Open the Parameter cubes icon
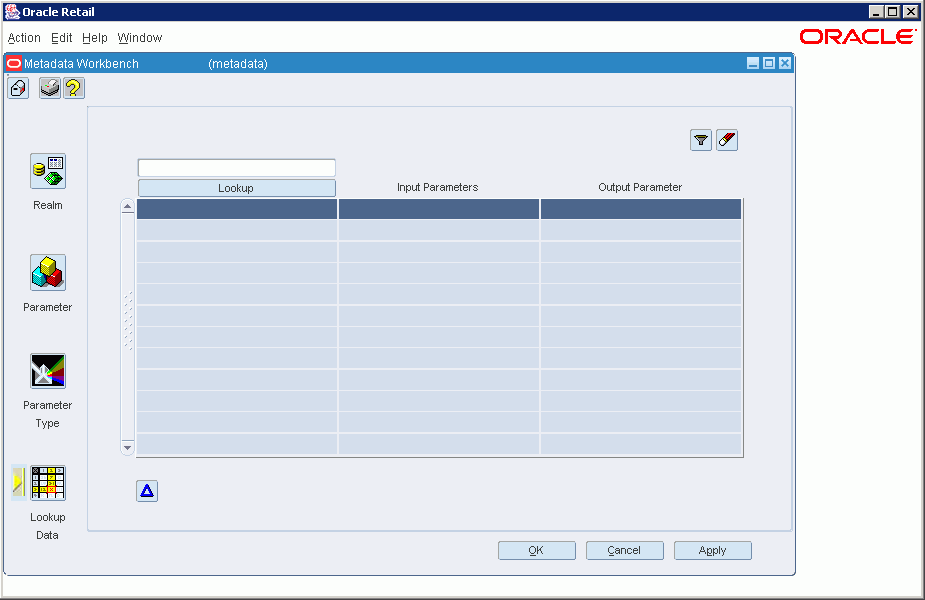 [x=48, y=273]
